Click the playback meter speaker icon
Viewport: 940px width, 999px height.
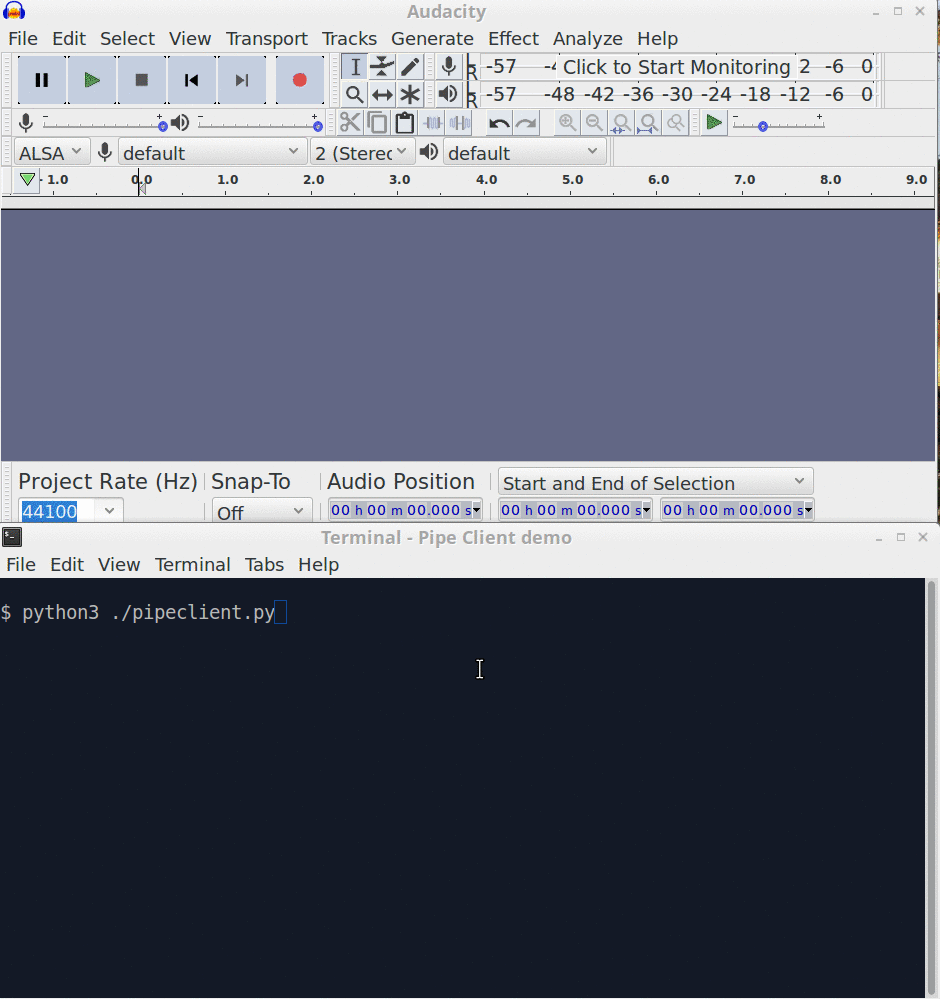click(x=448, y=94)
